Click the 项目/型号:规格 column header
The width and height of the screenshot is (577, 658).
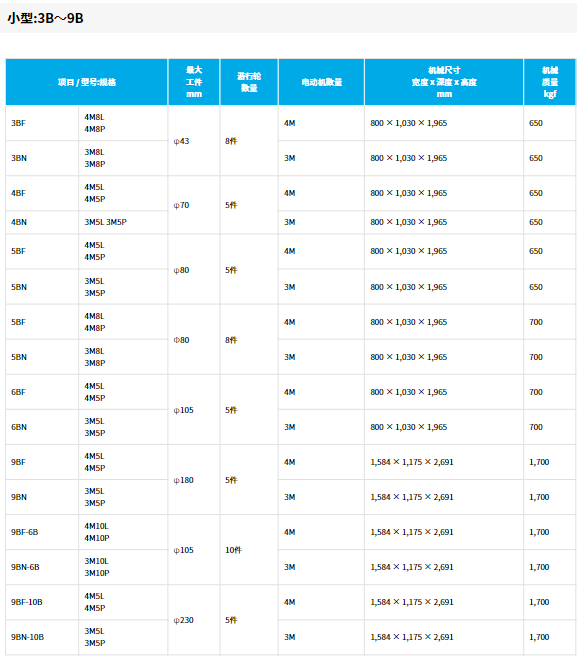pos(86,82)
